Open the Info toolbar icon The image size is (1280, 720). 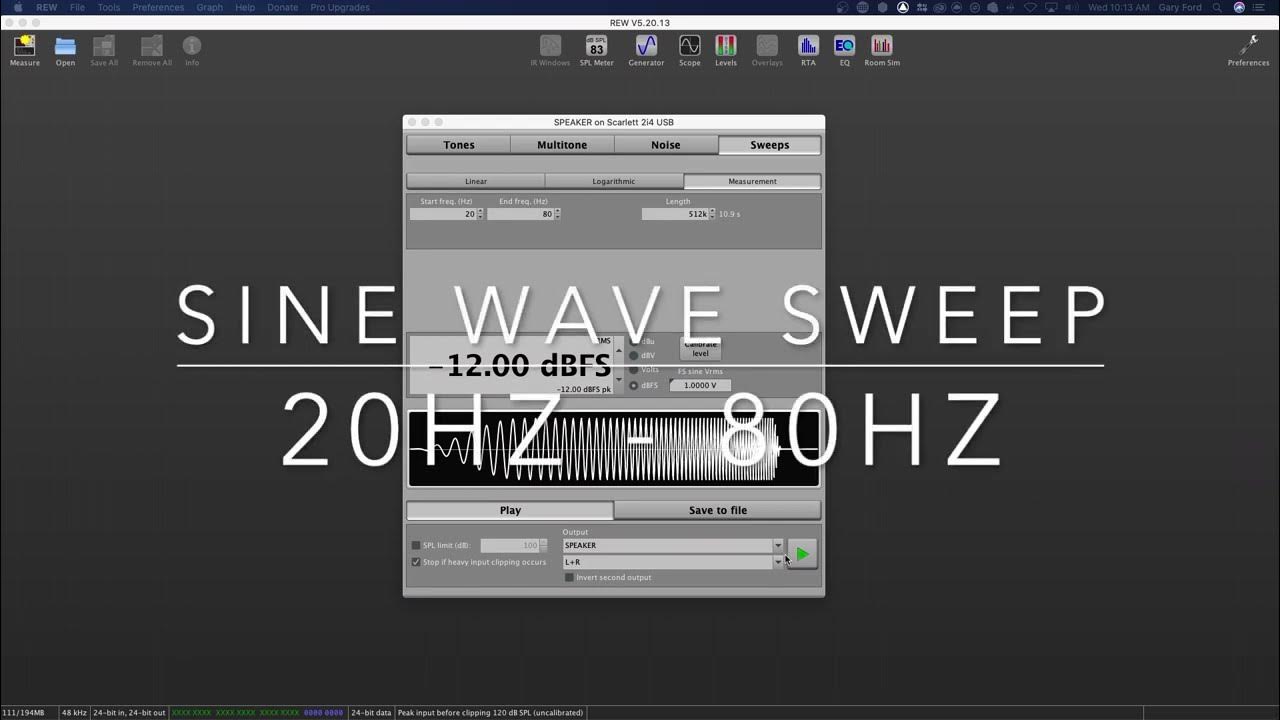pyautogui.click(x=192, y=51)
